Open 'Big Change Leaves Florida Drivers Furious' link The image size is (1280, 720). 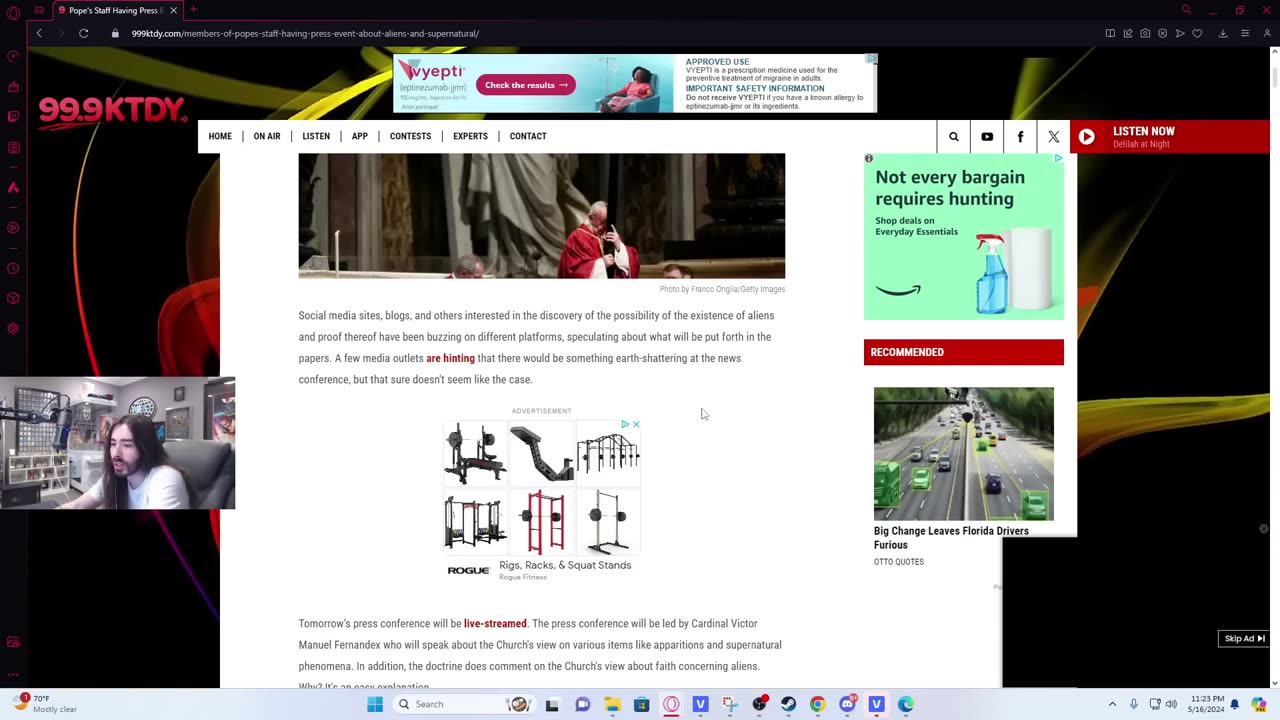click(951, 538)
